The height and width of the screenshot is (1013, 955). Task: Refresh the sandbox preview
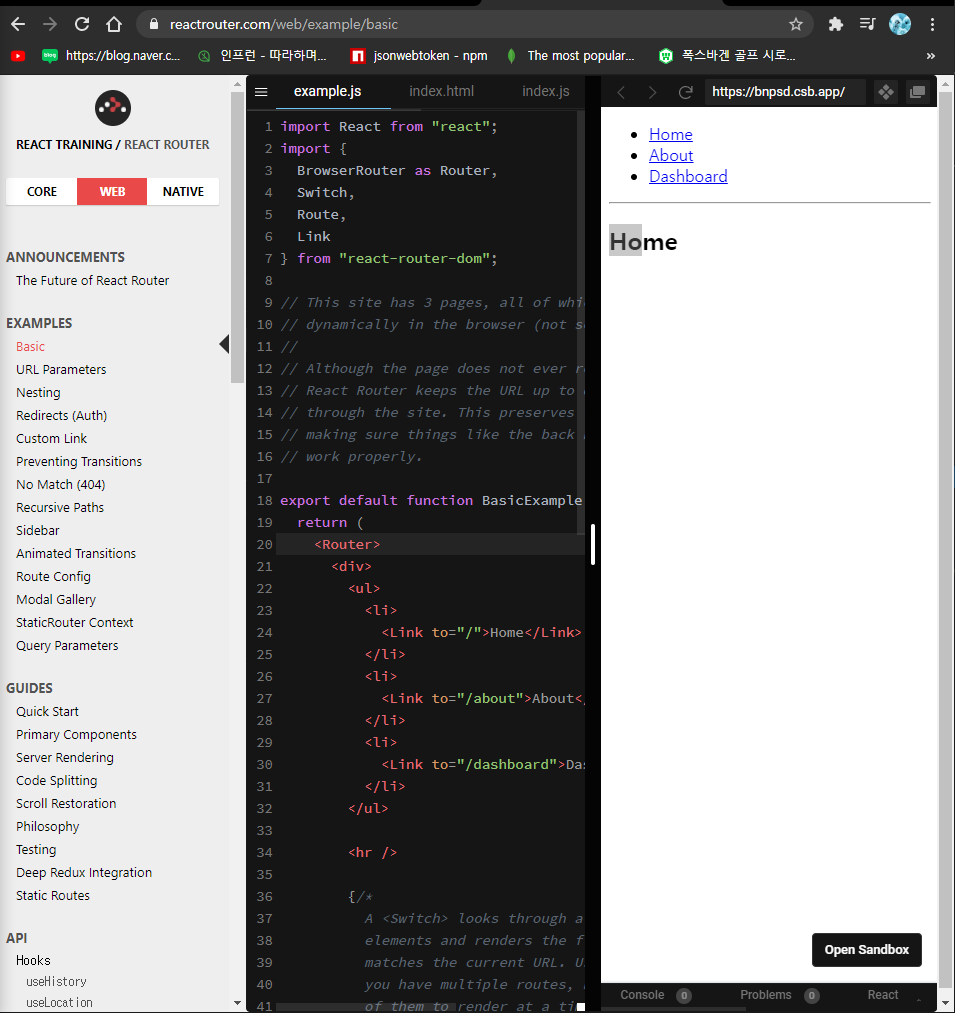(686, 92)
